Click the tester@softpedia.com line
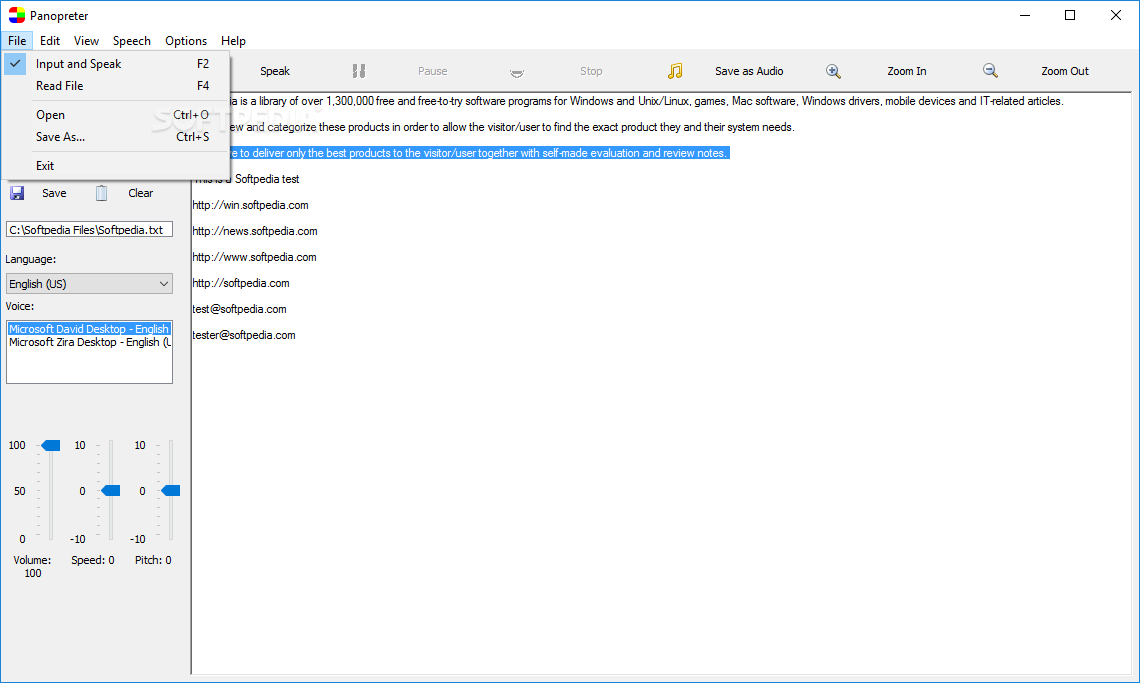Image resolution: width=1140 pixels, height=683 pixels. tap(244, 335)
